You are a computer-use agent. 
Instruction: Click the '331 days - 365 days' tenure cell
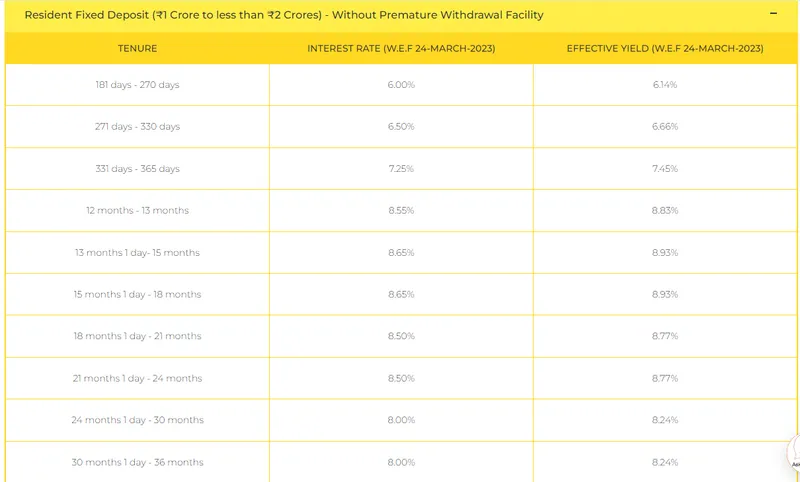click(137, 168)
